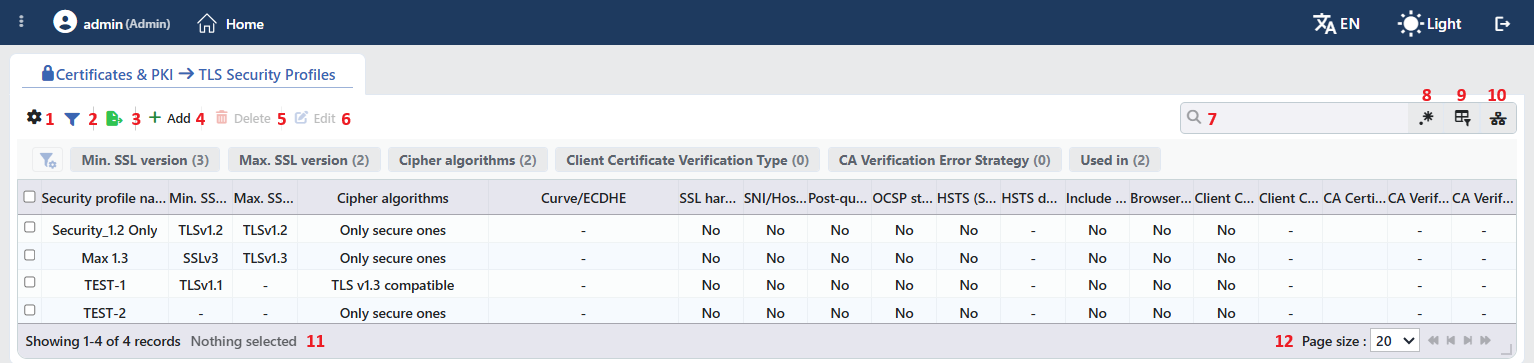Image resolution: width=1534 pixels, height=363 pixels.
Task: Go to the next page
Action: pos(1468,341)
